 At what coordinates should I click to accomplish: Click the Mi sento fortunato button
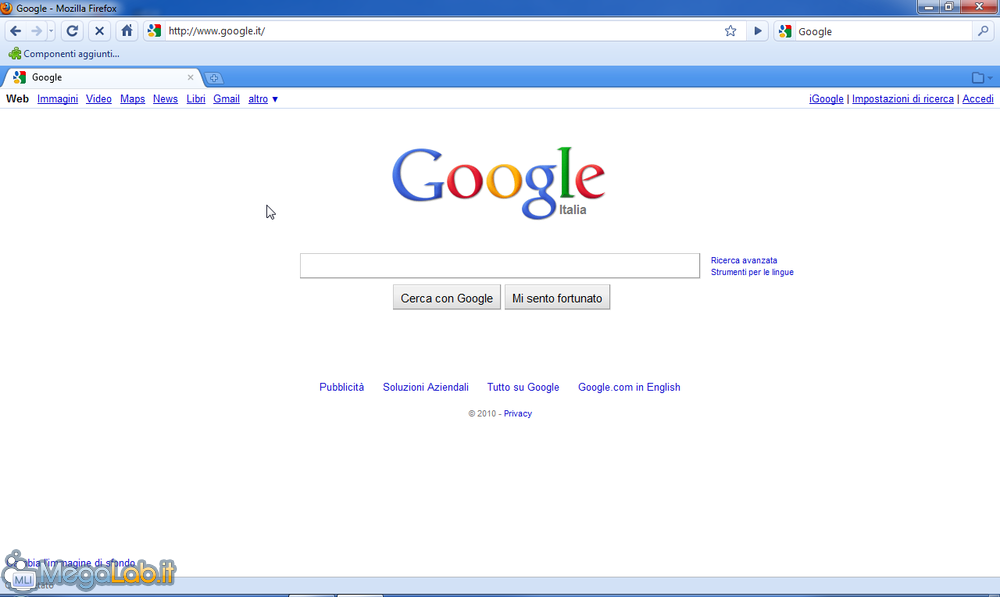(557, 298)
